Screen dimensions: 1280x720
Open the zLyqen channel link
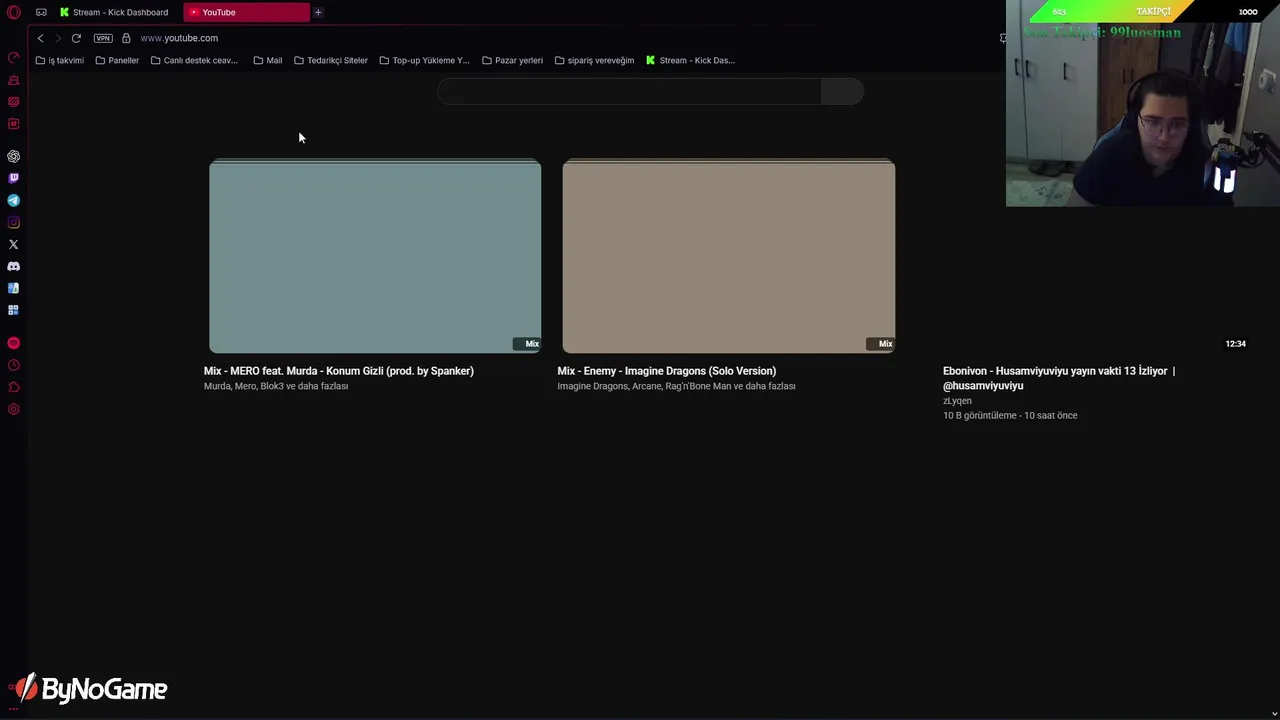point(957,401)
